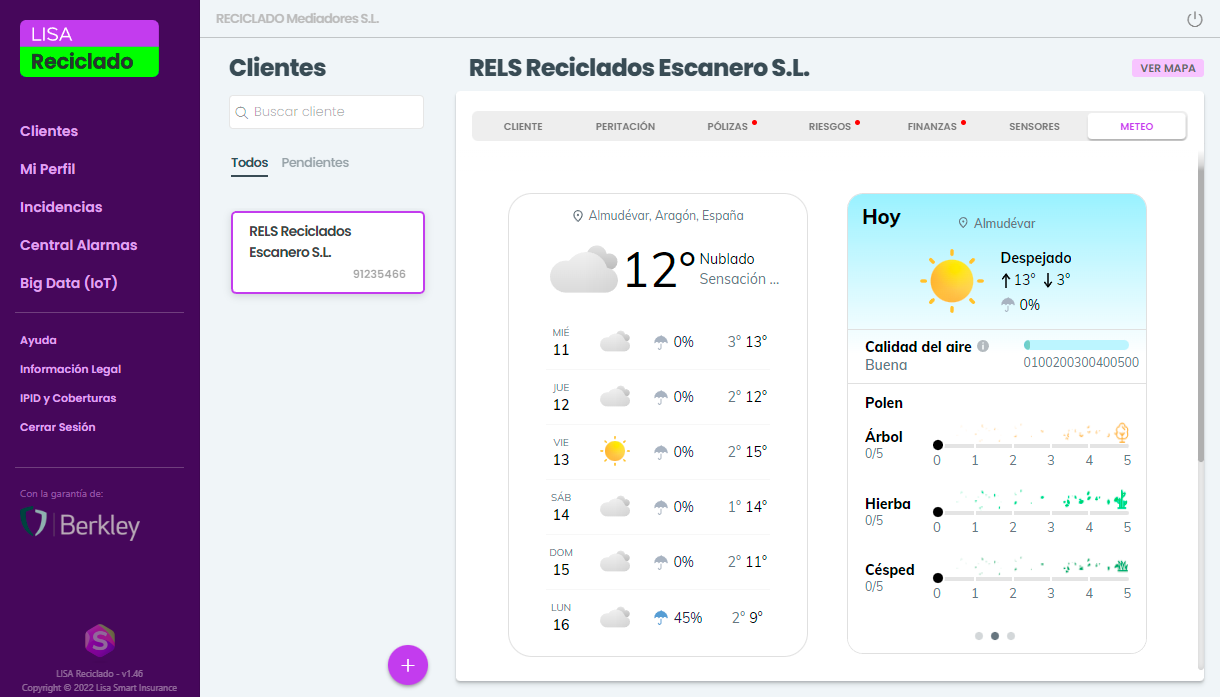Click Cerrar Sesión to log out
1220x697 pixels.
coord(58,427)
